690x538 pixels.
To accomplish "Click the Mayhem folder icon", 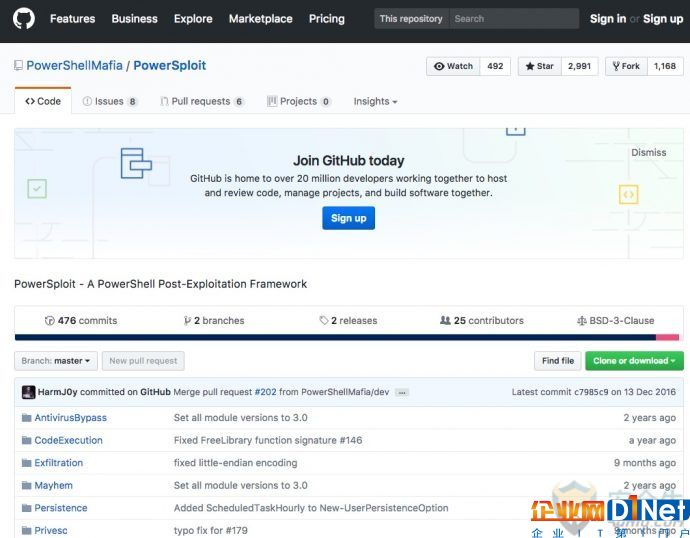I will pos(27,485).
